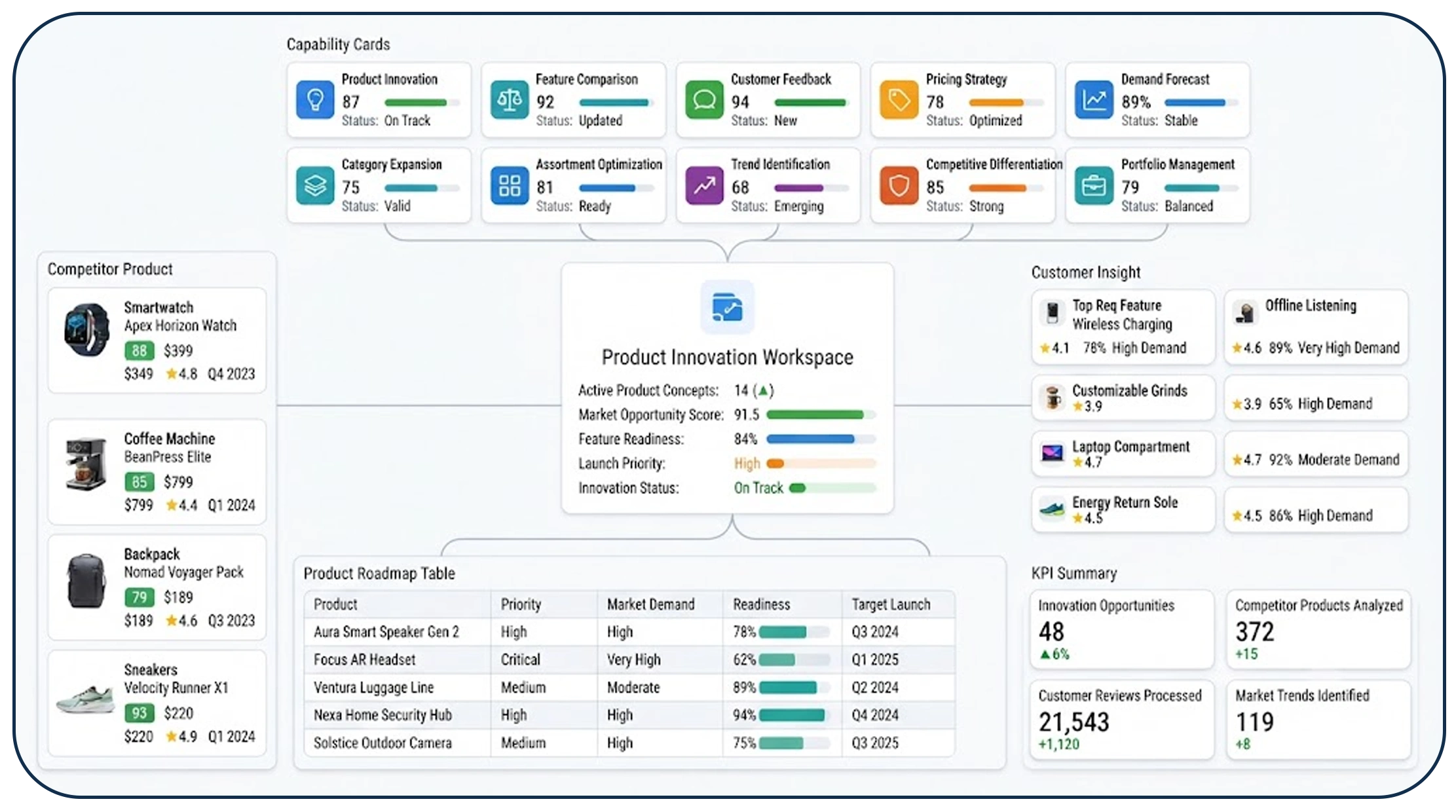Click the Trend Identification Emerging status

tap(798, 206)
